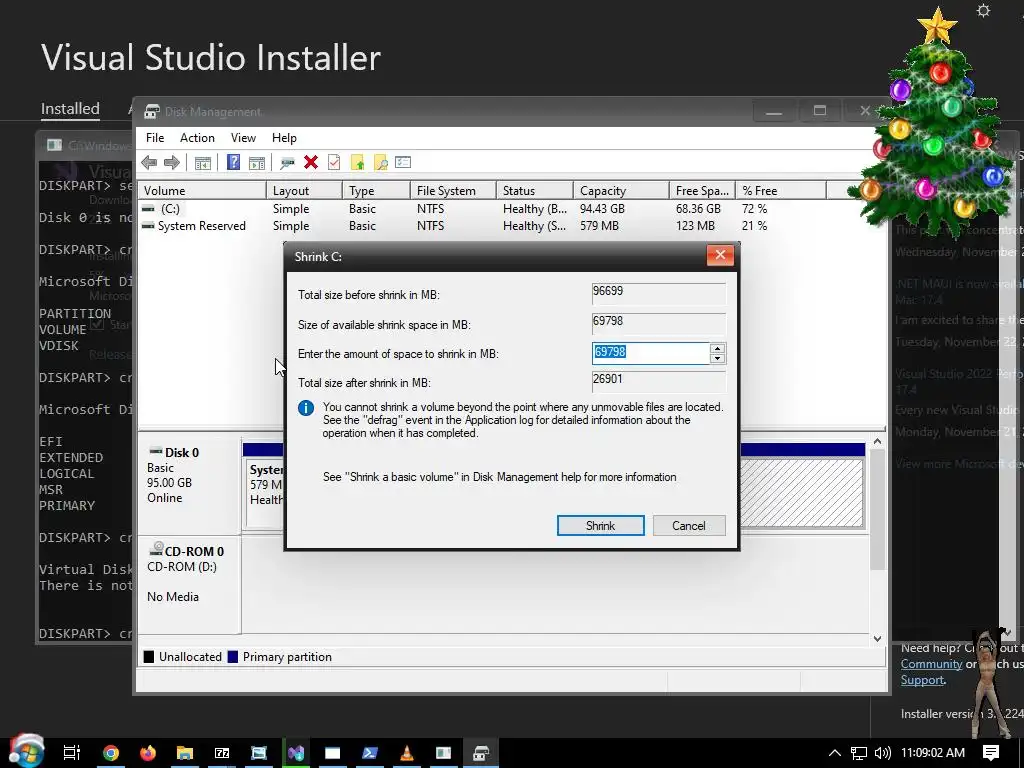Screen dimensions: 1024x768
Task: Sort by the Status column header
Action: [x=535, y=191]
